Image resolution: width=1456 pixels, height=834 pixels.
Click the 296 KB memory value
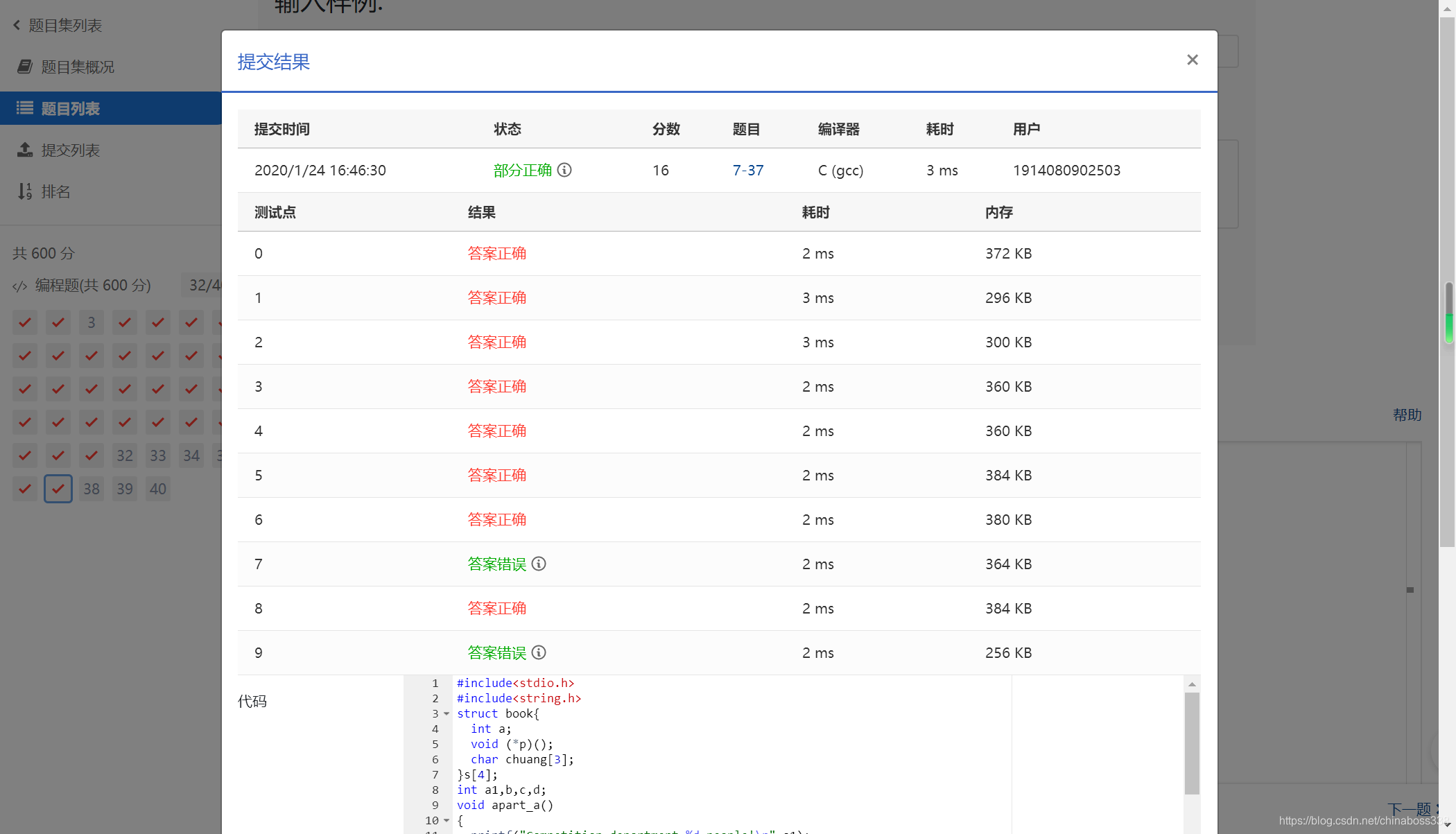point(1009,297)
